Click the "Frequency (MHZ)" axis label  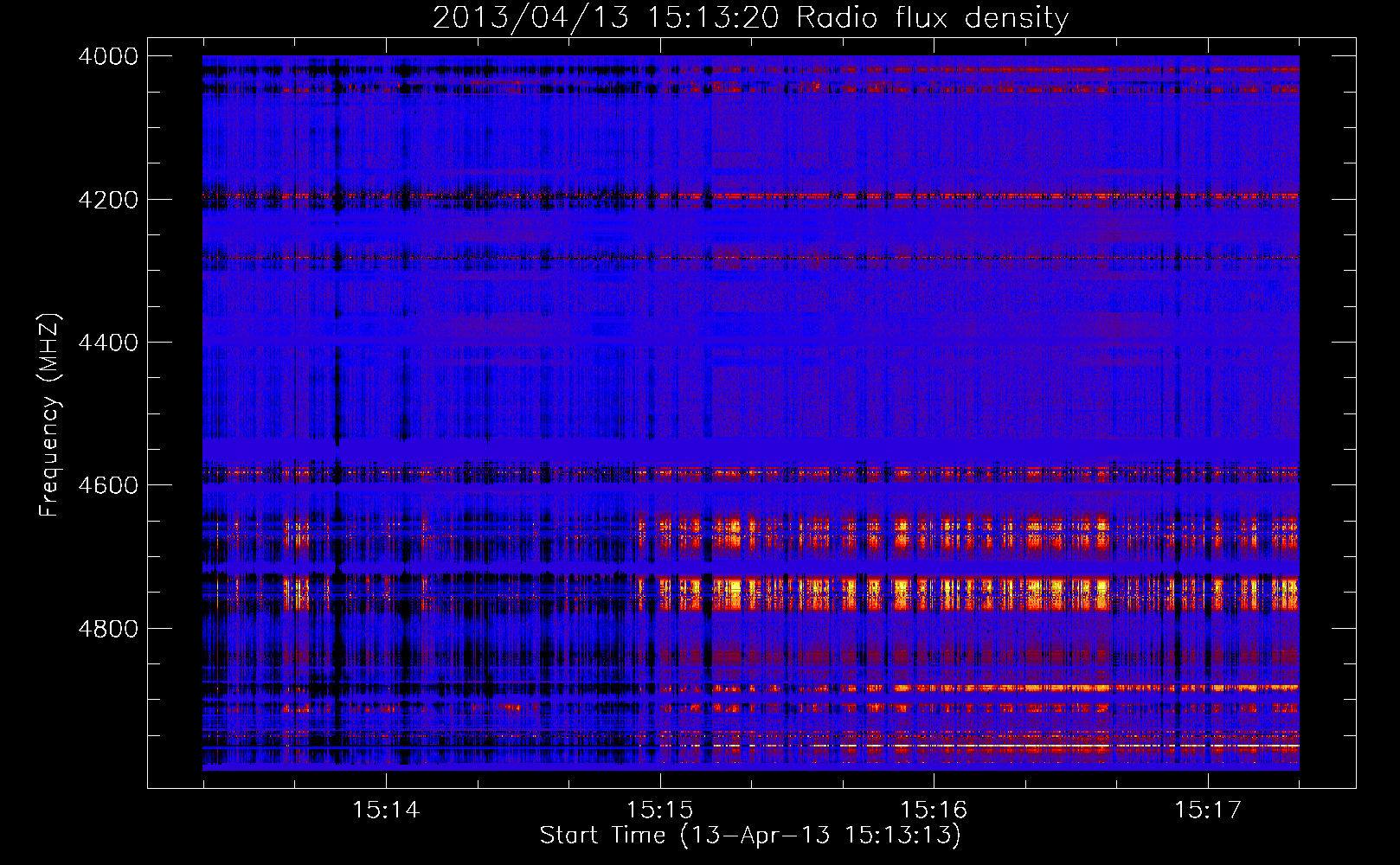50,415
